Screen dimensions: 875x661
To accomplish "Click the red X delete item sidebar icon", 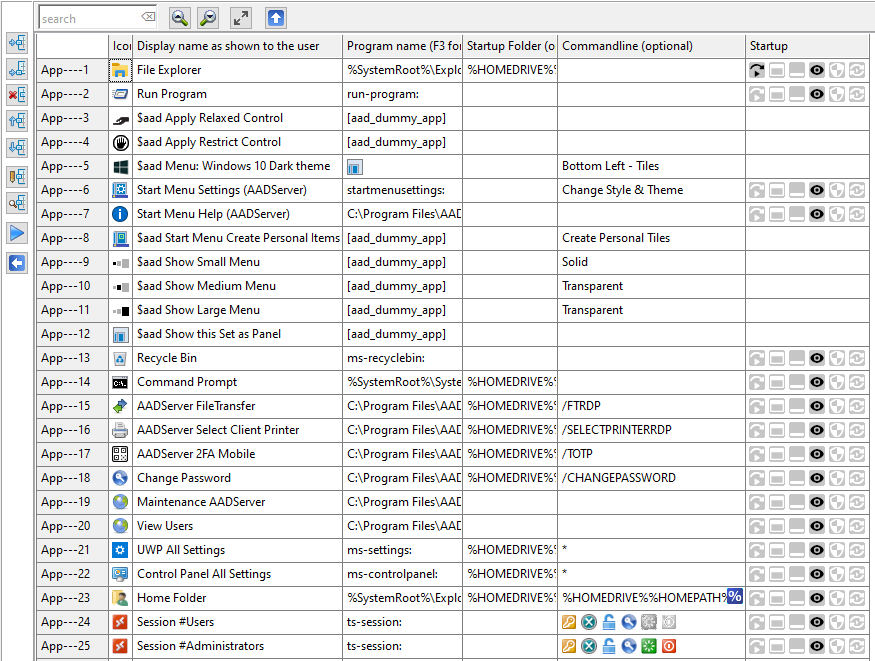I will coord(17,95).
